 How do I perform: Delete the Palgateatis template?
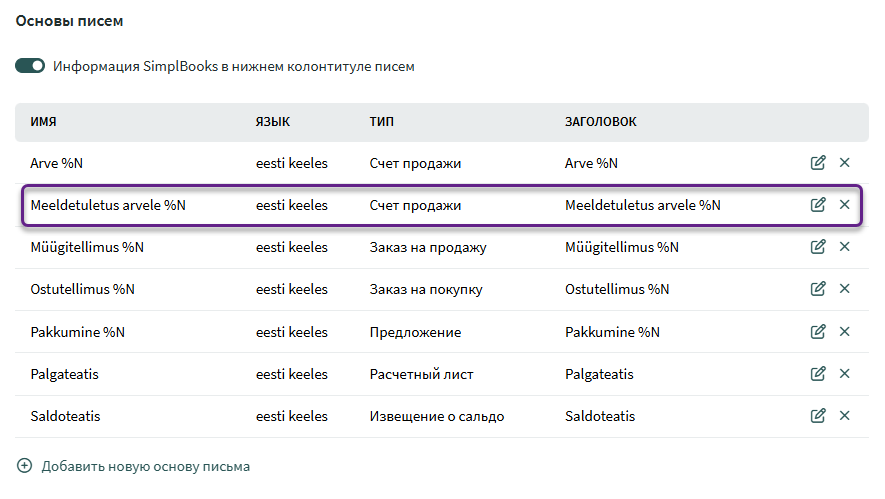[844, 374]
